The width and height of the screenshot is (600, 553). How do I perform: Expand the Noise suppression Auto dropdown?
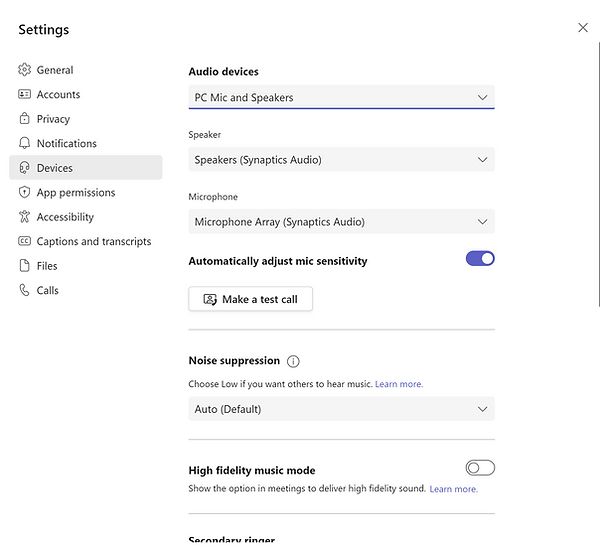(341, 409)
